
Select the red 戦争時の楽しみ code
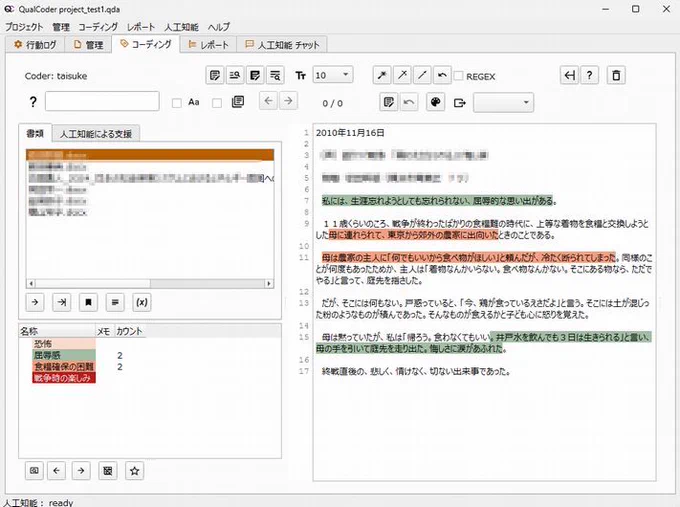pyautogui.click(x=64, y=378)
